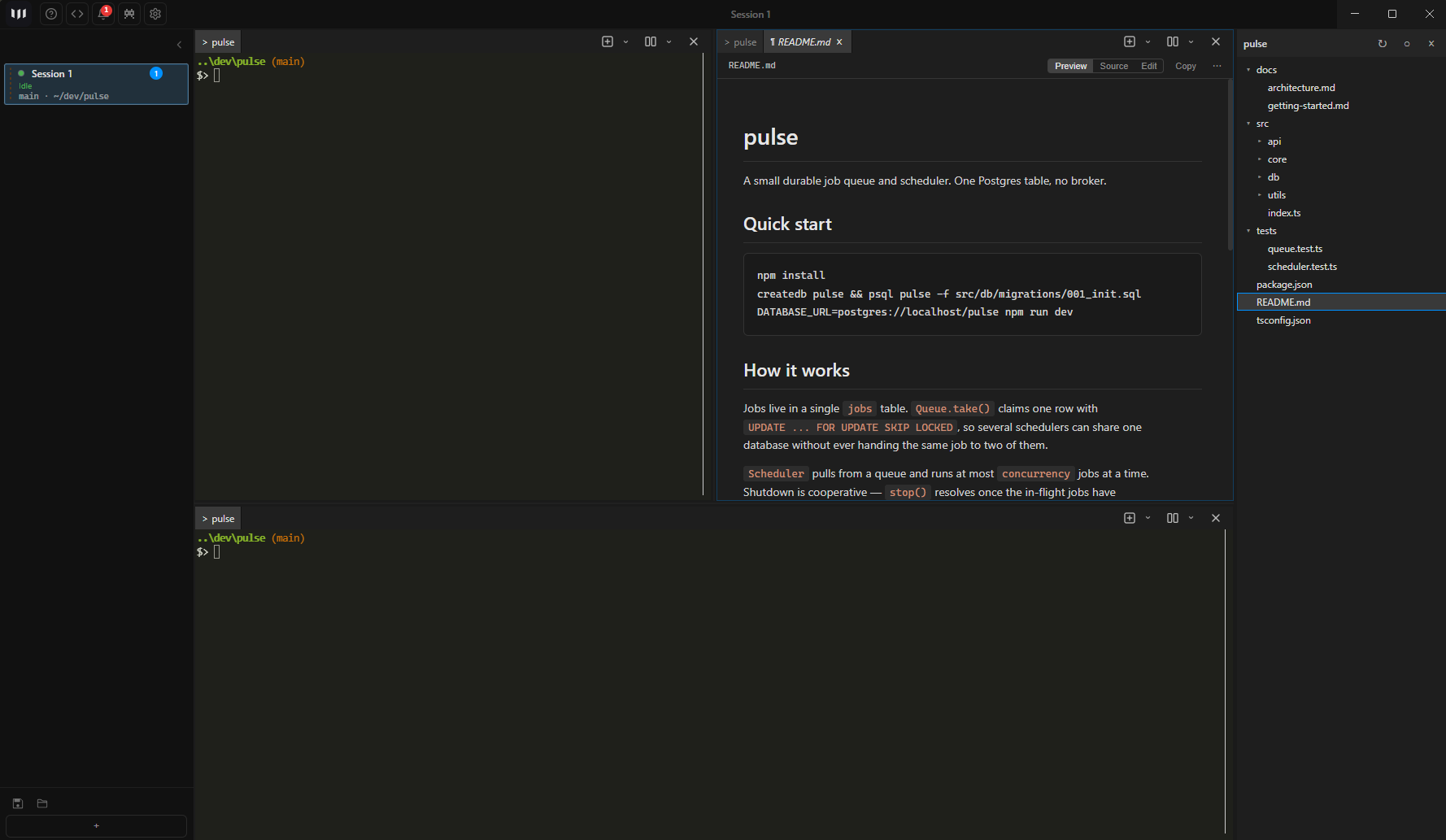1446x840 pixels.
Task: Open the README more options ellipsis
Action: click(x=1217, y=66)
